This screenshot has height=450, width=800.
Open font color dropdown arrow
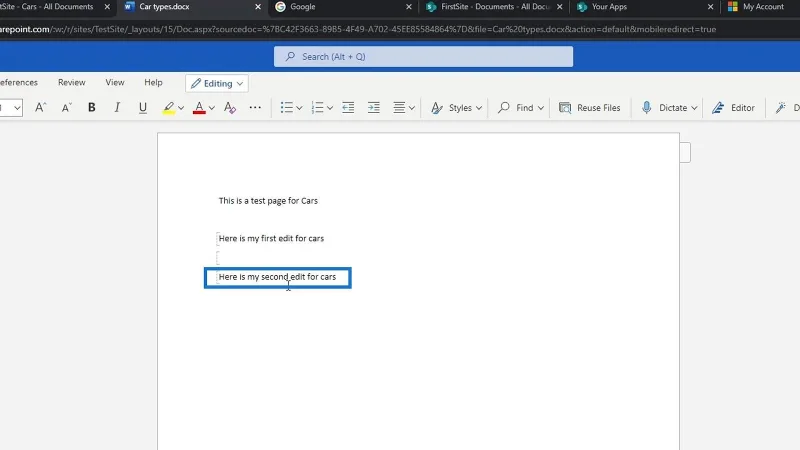(212, 108)
